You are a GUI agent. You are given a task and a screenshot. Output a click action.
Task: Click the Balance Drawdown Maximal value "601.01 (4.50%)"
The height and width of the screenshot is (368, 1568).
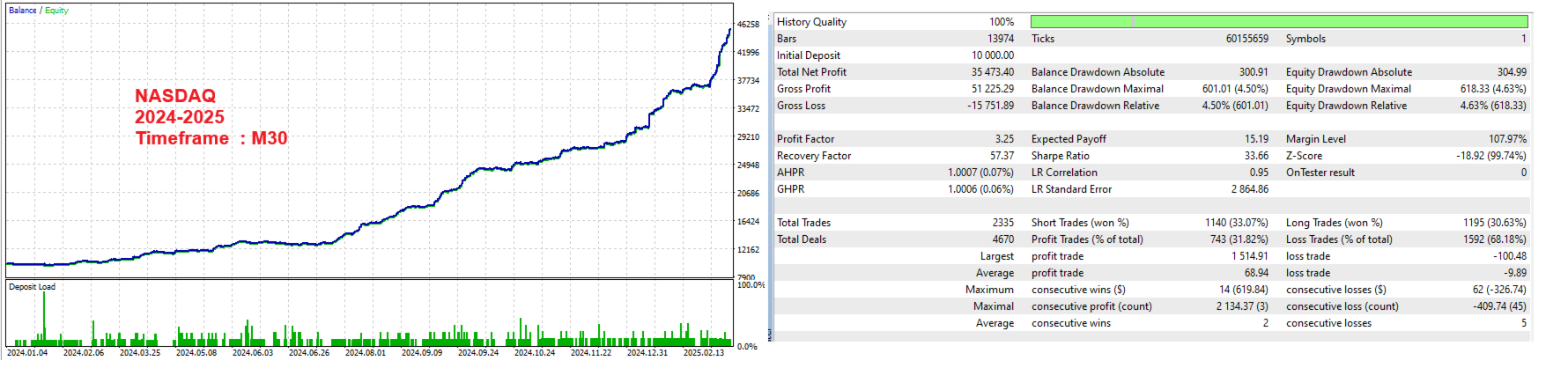coord(1236,89)
